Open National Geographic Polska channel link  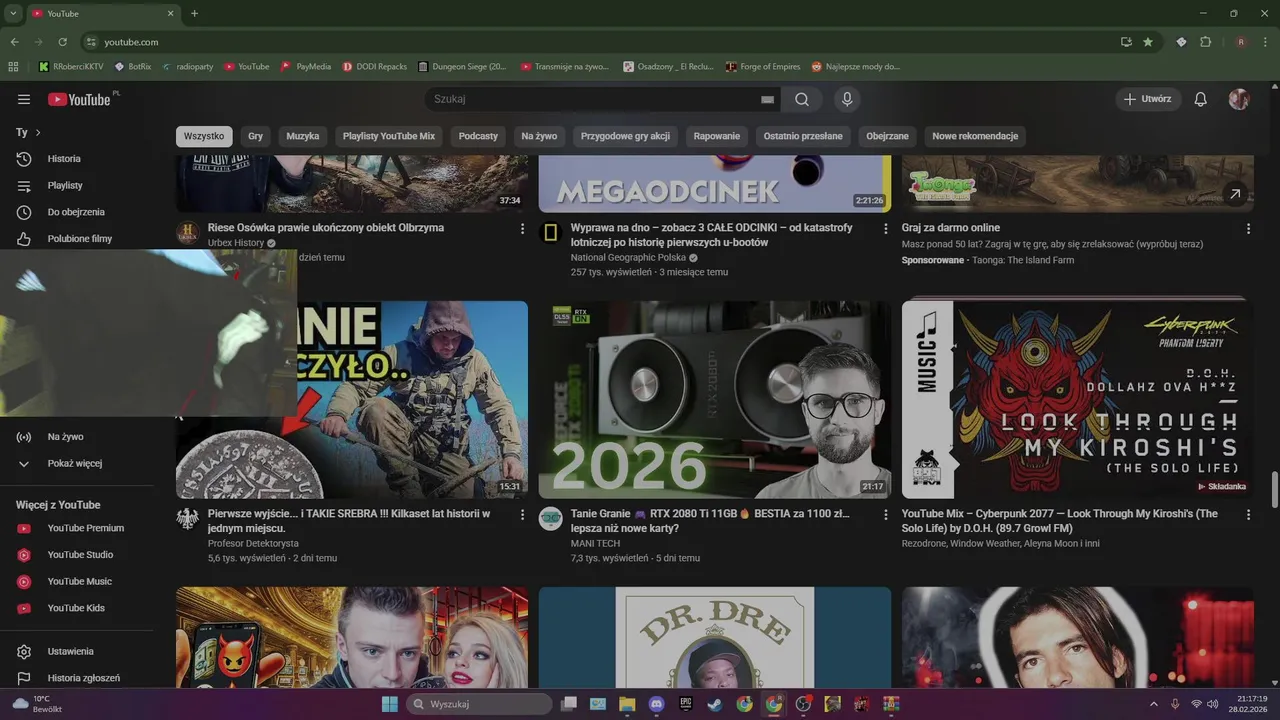tap(628, 257)
